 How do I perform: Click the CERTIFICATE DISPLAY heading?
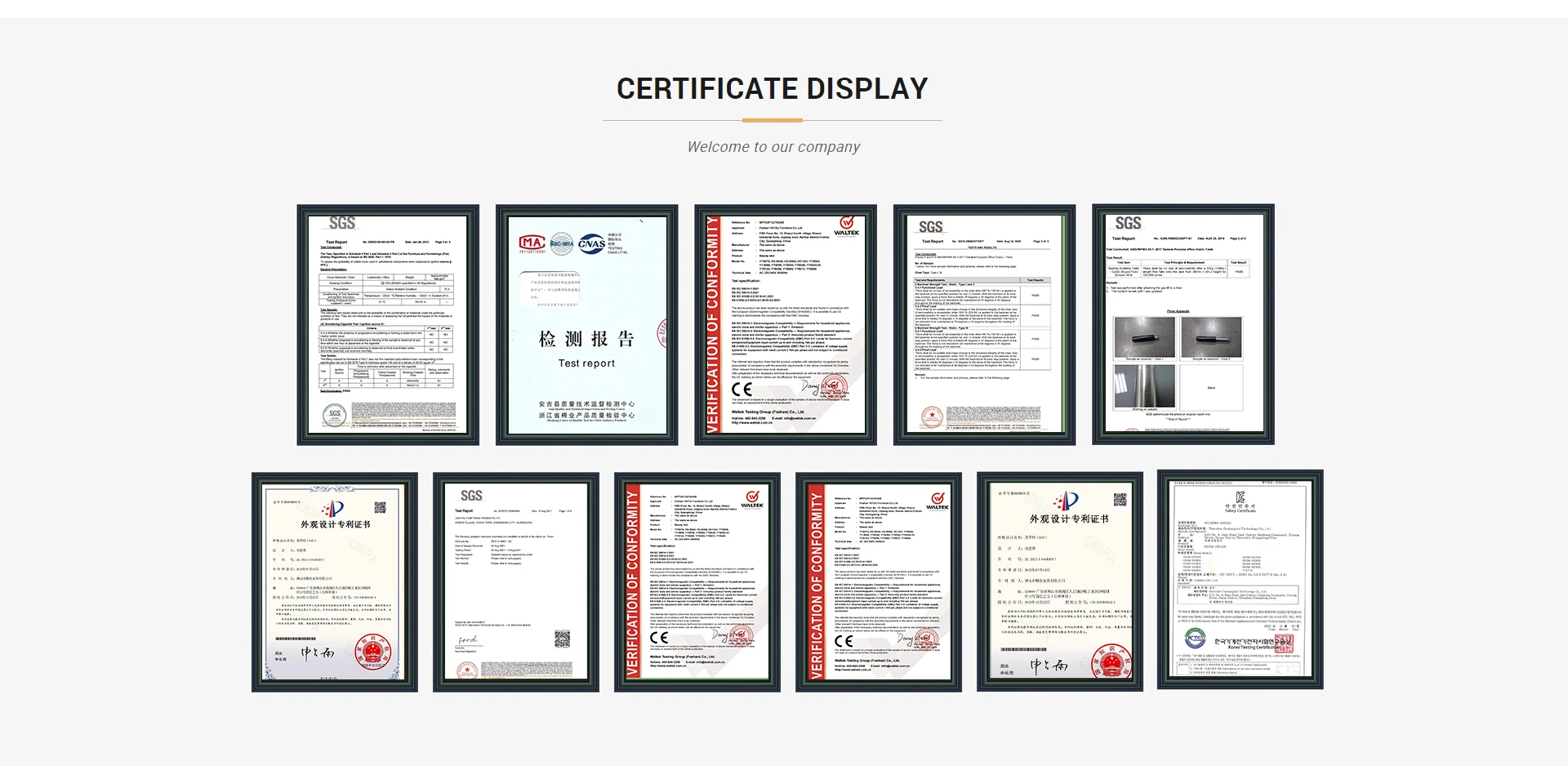pyautogui.click(x=772, y=88)
